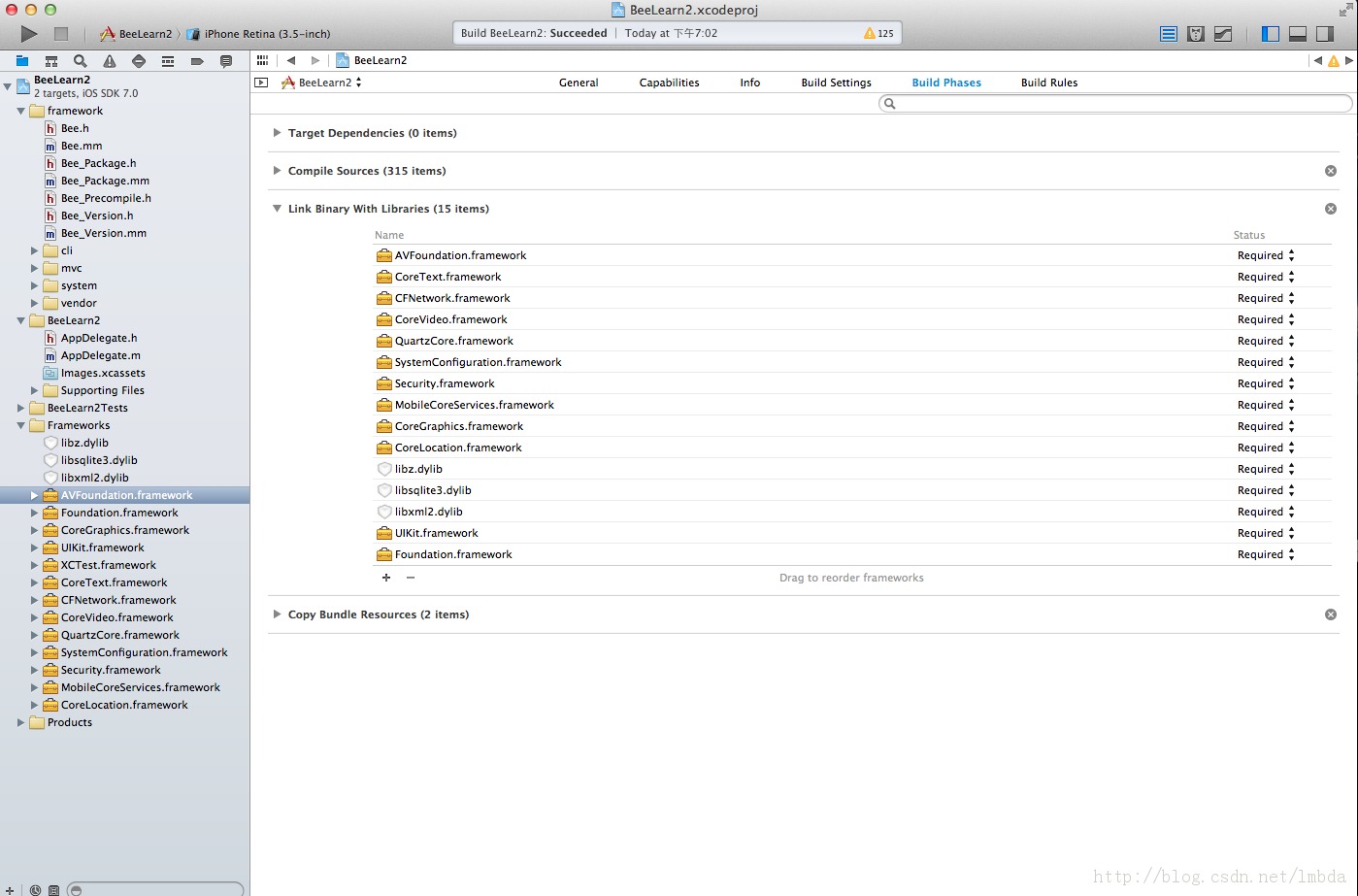Screen dimensions: 1358x896
Task: Go forward in editor history
Action: (x=315, y=60)
